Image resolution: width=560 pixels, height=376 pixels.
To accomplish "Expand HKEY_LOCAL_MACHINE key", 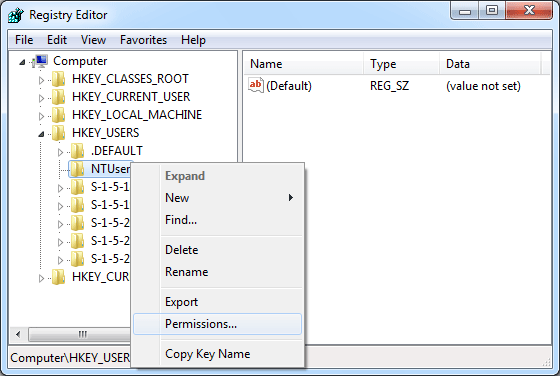I will point(41,116).
